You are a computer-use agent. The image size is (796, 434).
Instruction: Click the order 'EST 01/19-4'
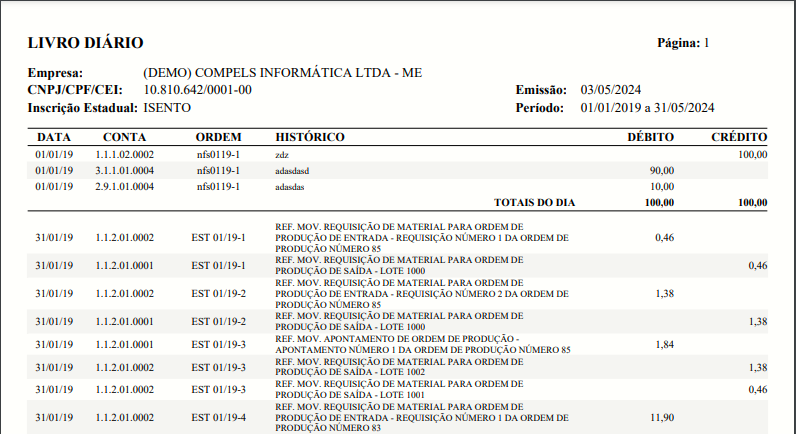pos(218,417)
